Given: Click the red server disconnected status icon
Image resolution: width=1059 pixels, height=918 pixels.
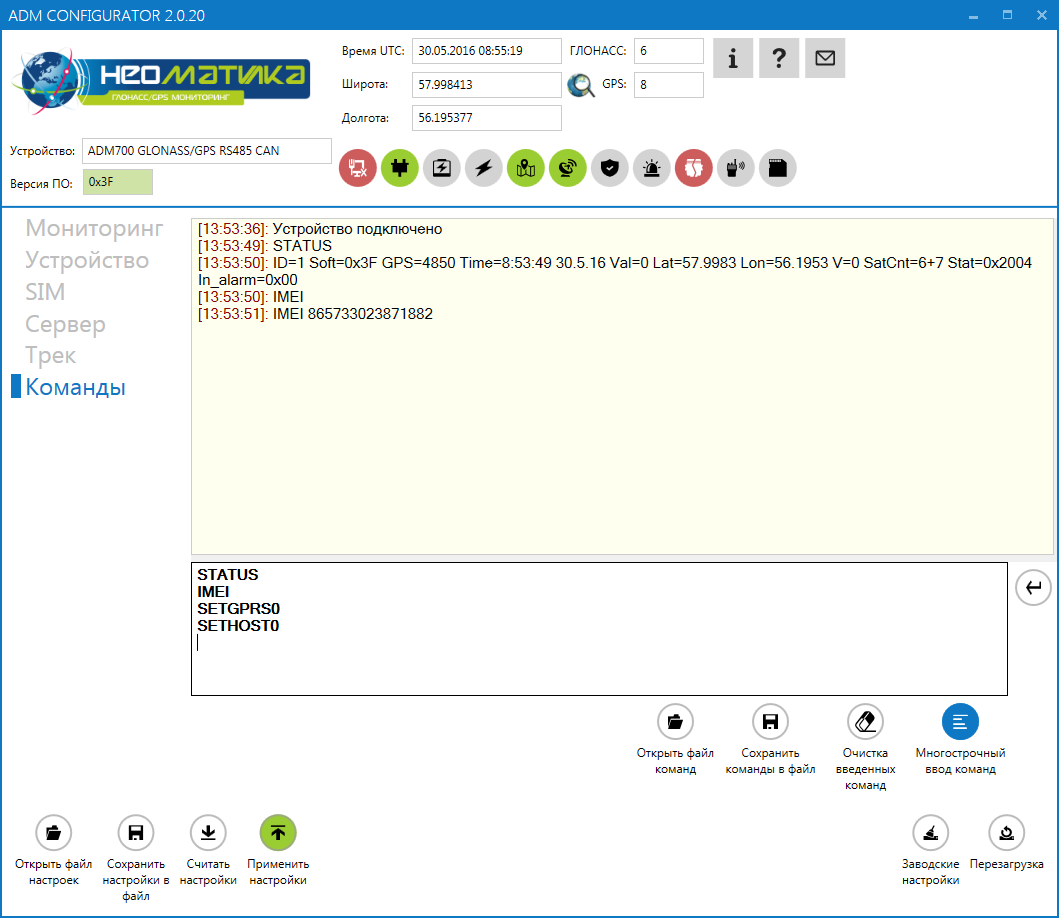Looking at the screenshot, I should (x=358, y=168).
